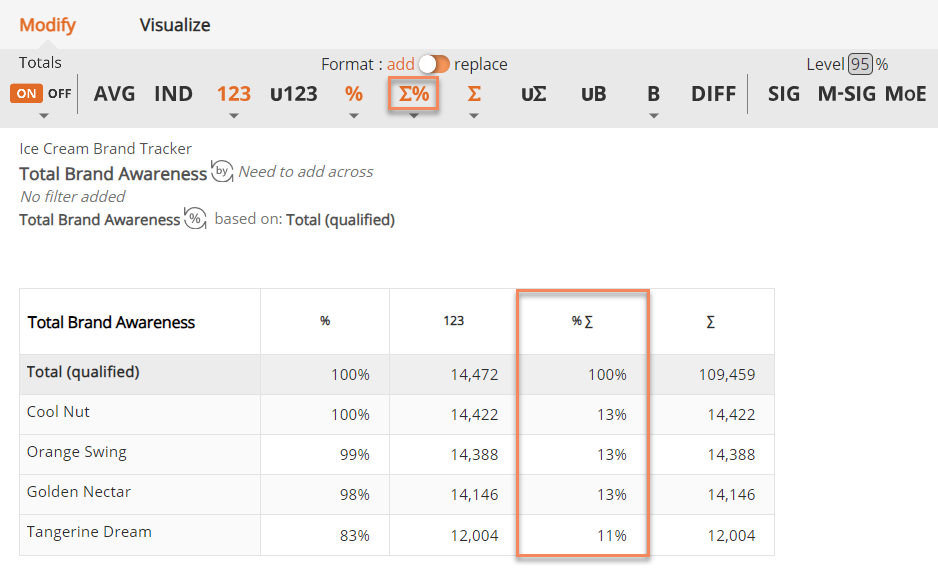Toggle the DIFF statistic
The image size is (938, 584).
point(713,94)
